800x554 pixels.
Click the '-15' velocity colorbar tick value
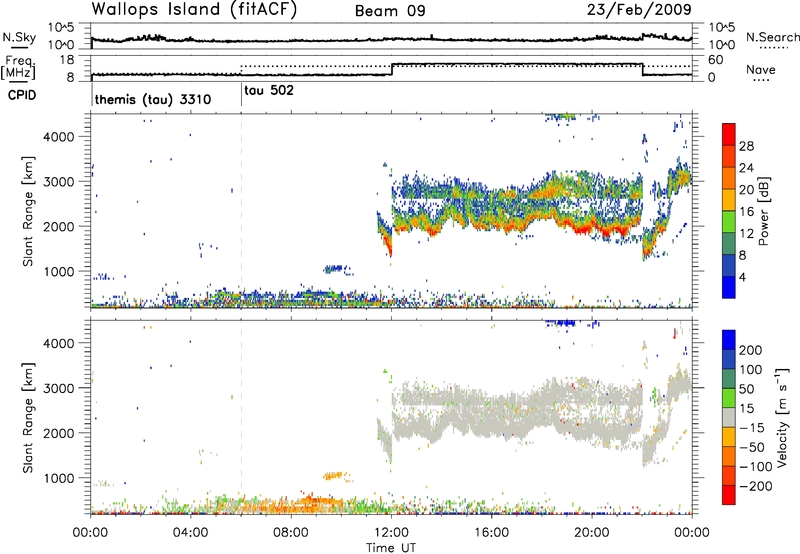[x=752, y=428]
